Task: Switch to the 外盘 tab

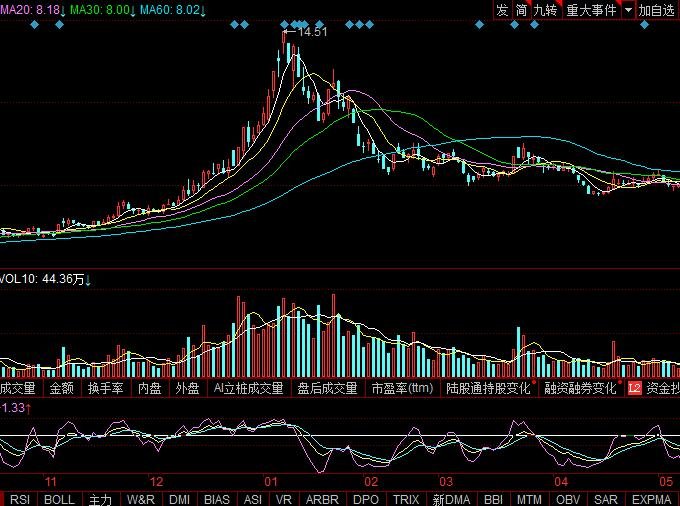Action: point(187,388)
